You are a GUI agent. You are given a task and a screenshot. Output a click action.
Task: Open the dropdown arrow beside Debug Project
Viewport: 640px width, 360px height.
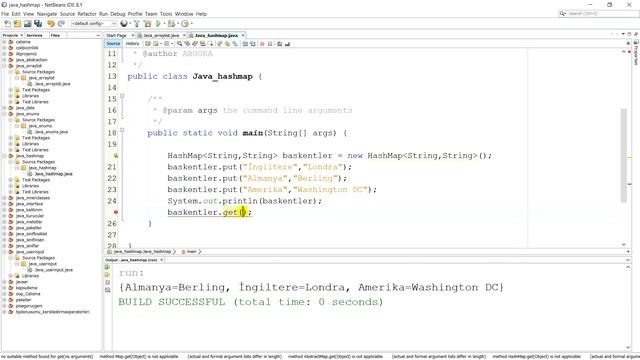(x=178, y=24)
